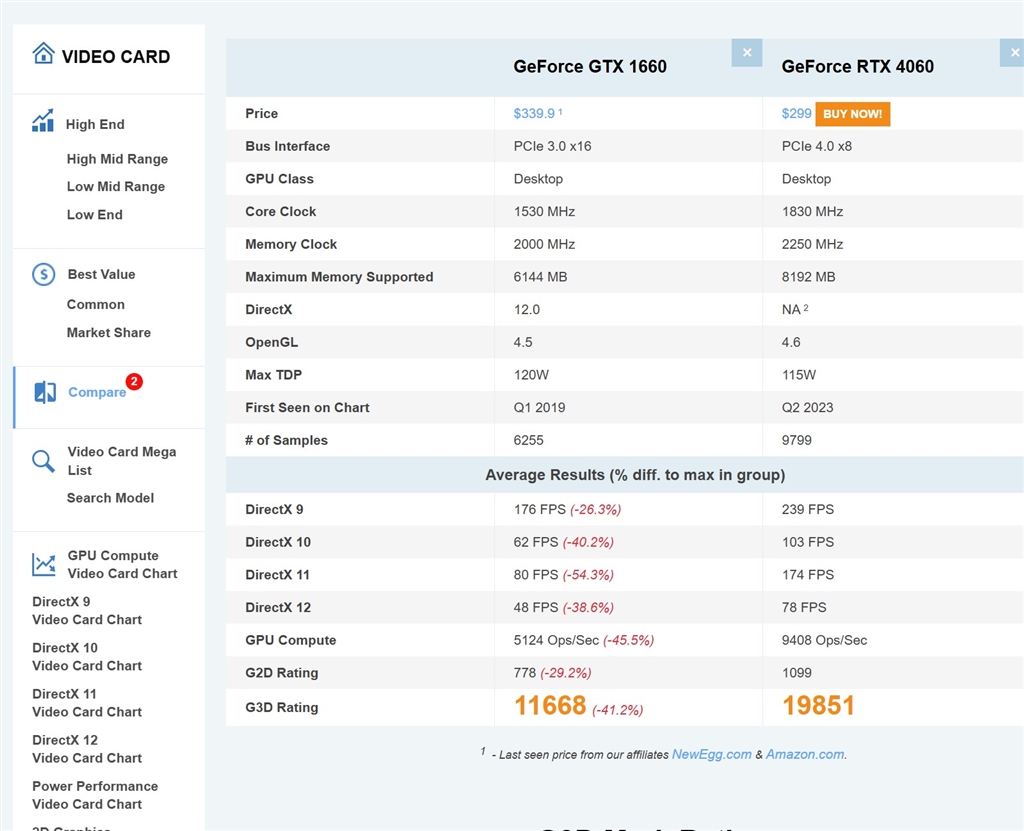The image size is (1024, 831).
Task: Click the 6255 samples value
Action: coord(528,440)
